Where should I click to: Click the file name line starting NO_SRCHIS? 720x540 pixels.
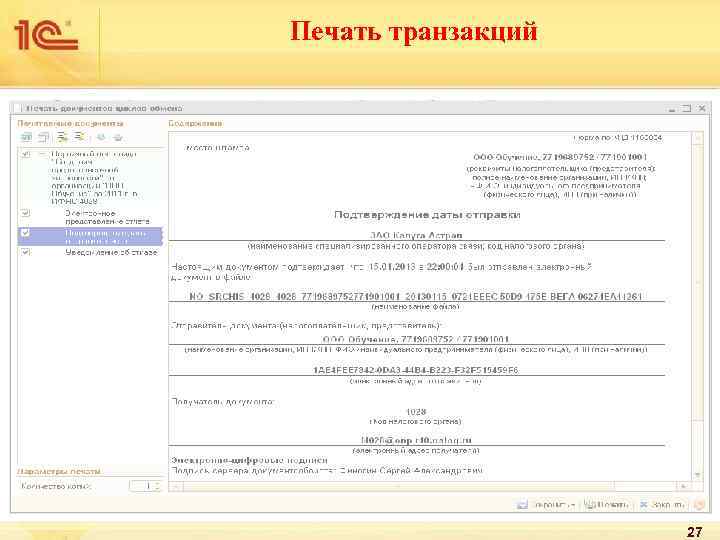416,297
